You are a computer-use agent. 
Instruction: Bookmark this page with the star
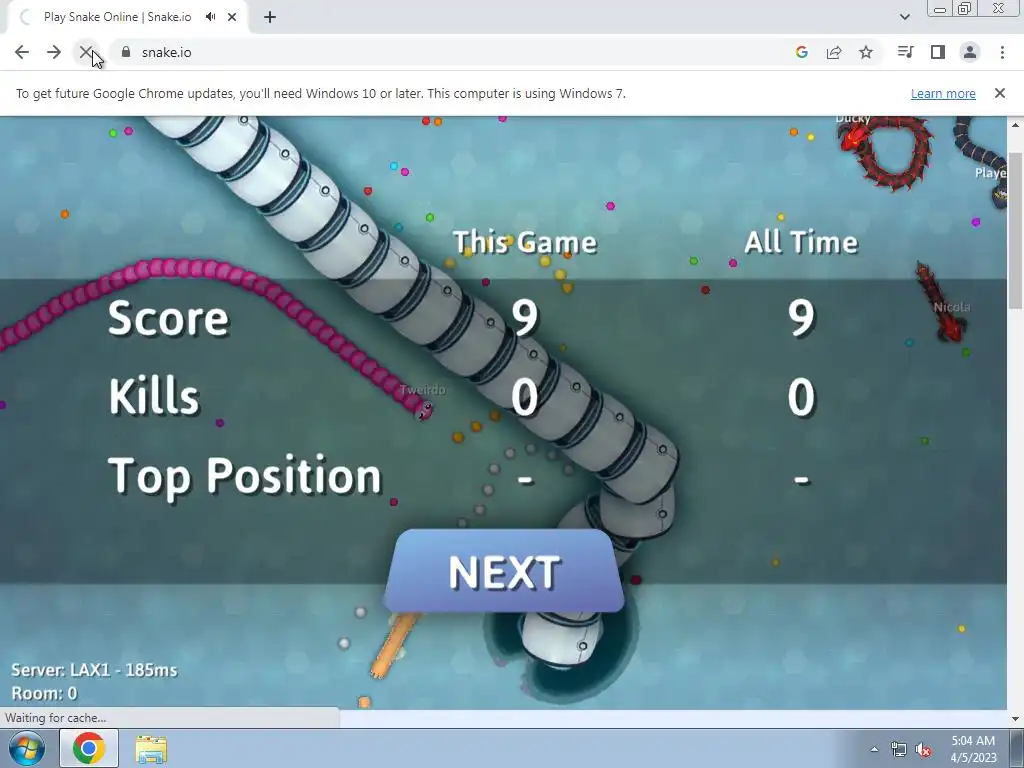coord(866,52)
